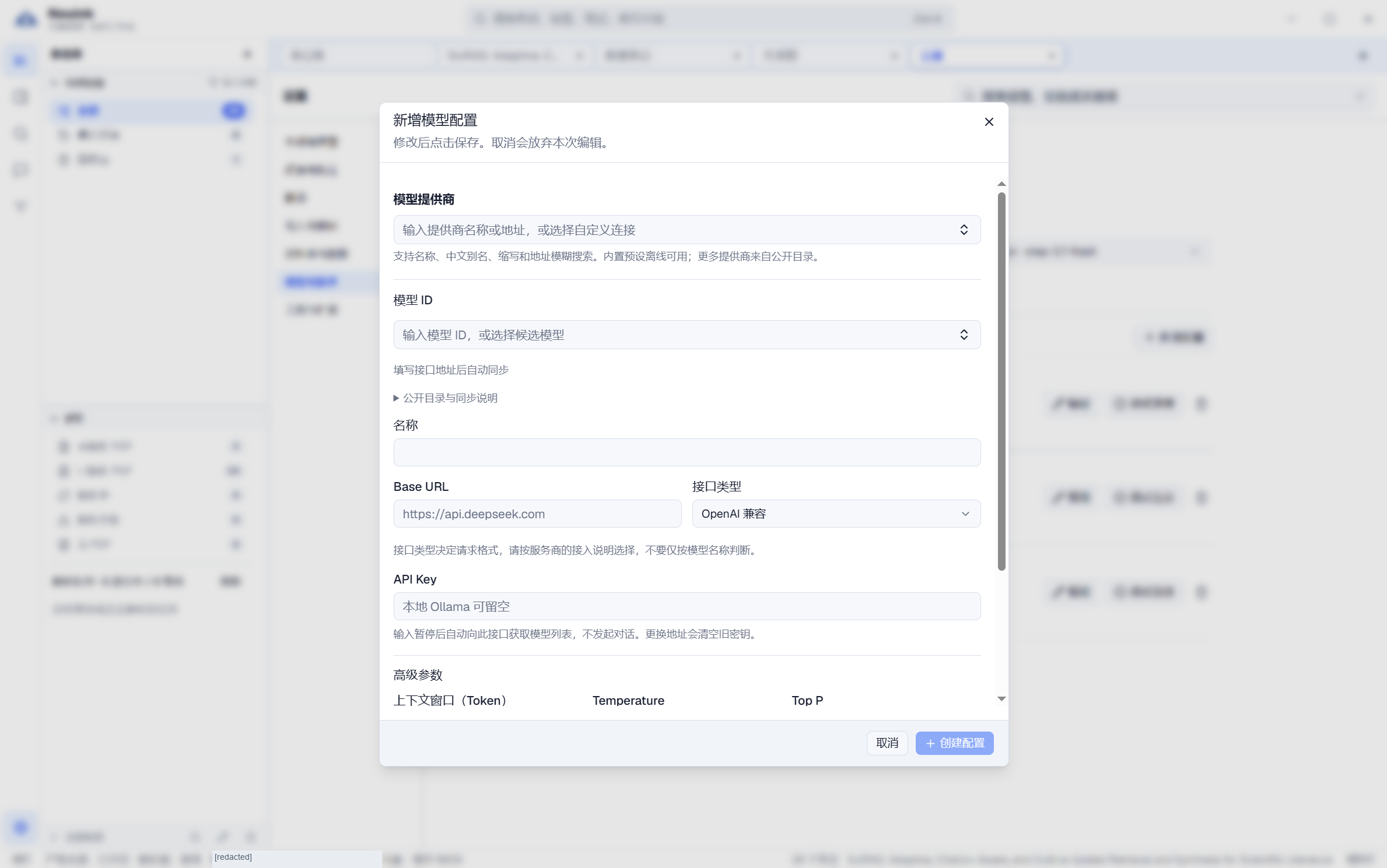This screenshot has height=868, width=1387.
Task: Click the dialog vertical scrollbar thumb
Action: pyautogui.click(x=1001, y=382)
